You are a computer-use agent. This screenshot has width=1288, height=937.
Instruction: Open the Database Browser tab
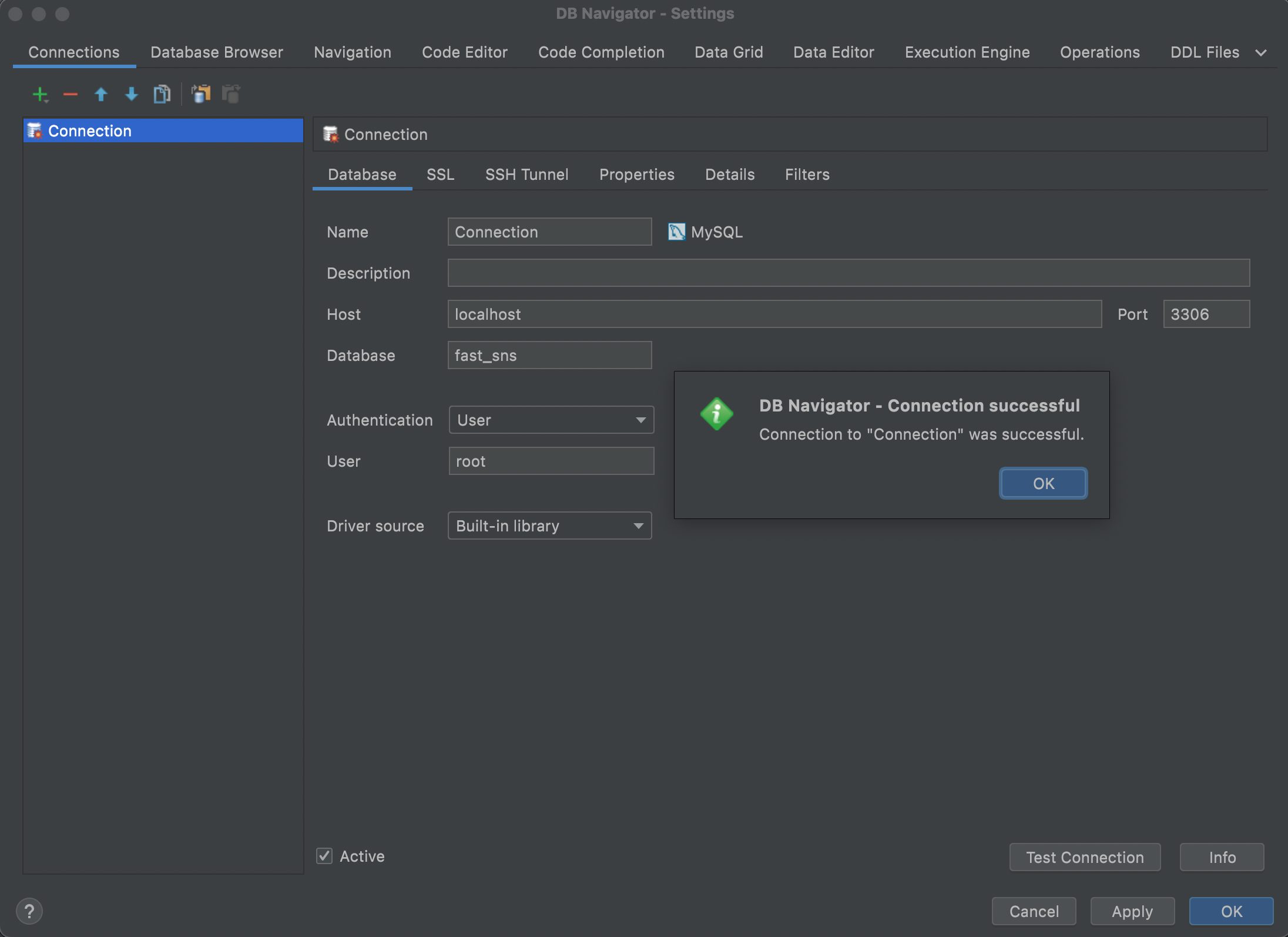coord(216,52)
